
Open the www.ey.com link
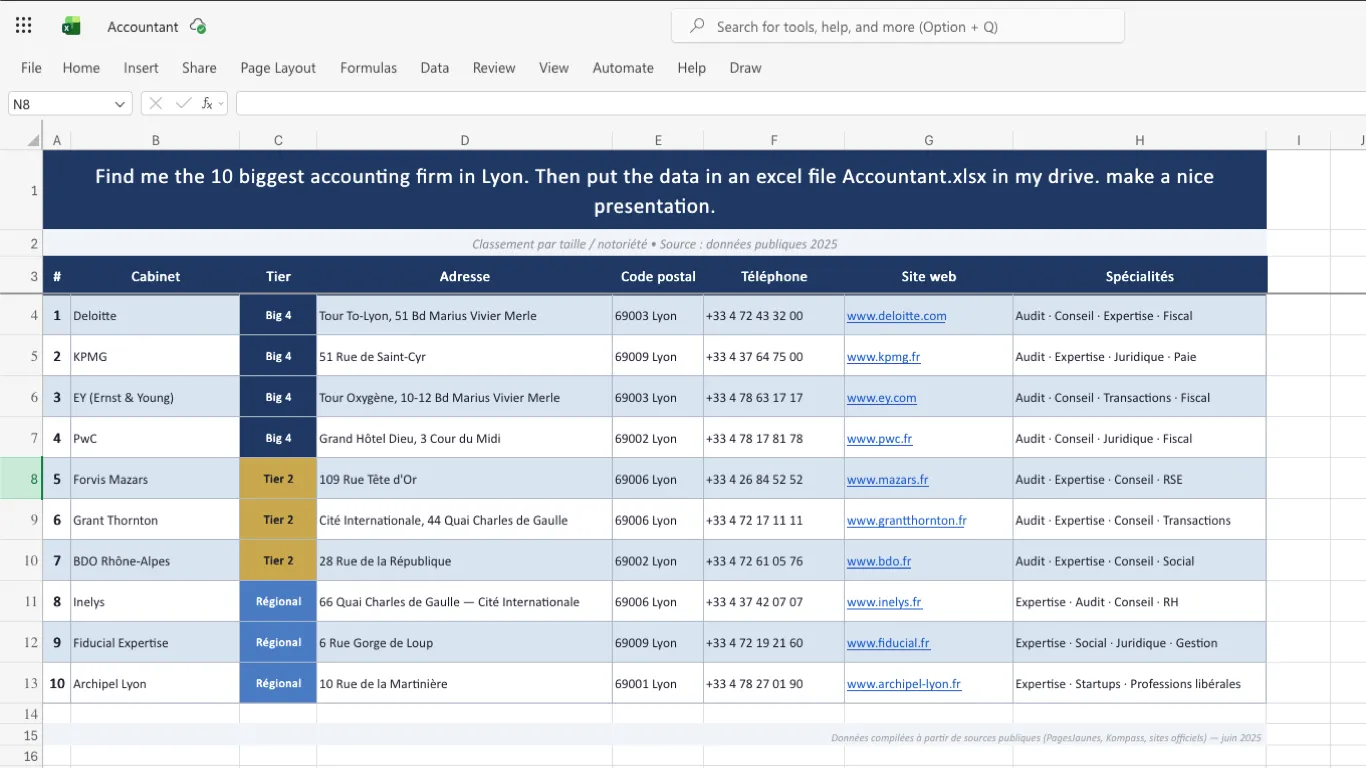point(881,398)
